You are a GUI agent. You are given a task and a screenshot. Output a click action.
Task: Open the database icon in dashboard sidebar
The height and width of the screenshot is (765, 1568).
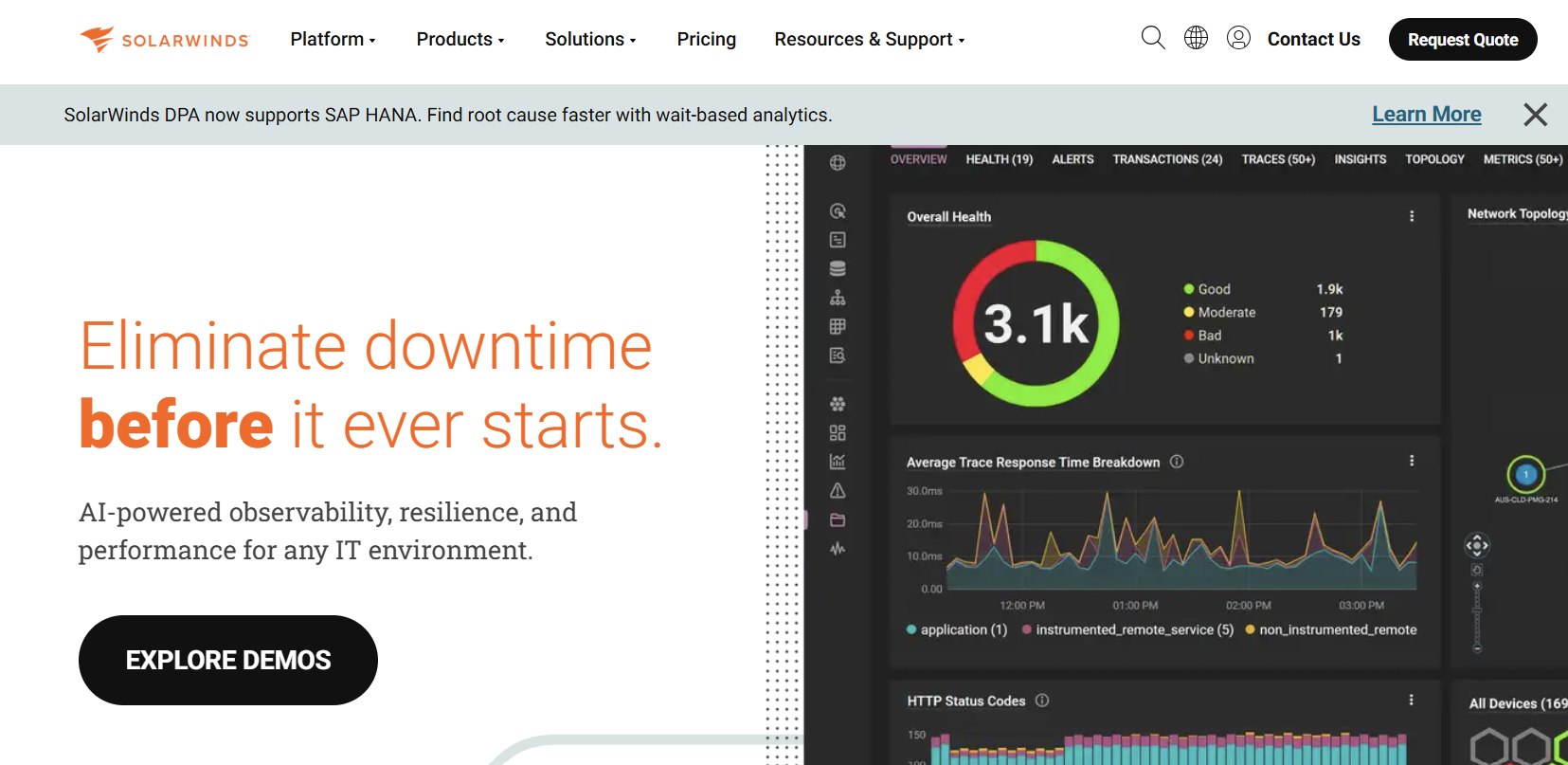[838, 269]
